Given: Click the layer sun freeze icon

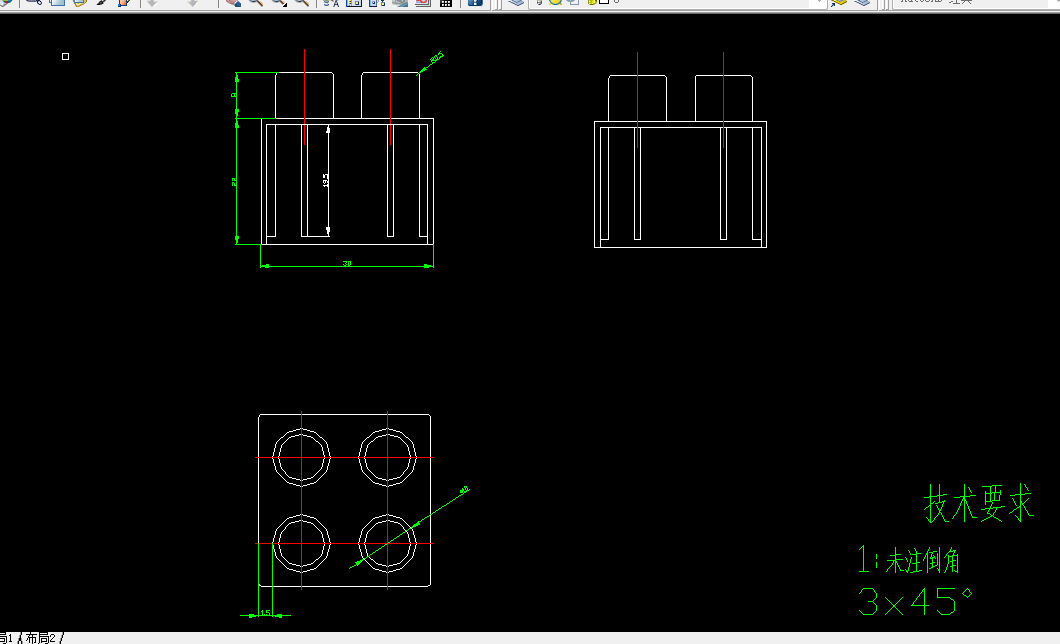Looking at the screenshot, I should pyautogui.click(x=555, y=2).
